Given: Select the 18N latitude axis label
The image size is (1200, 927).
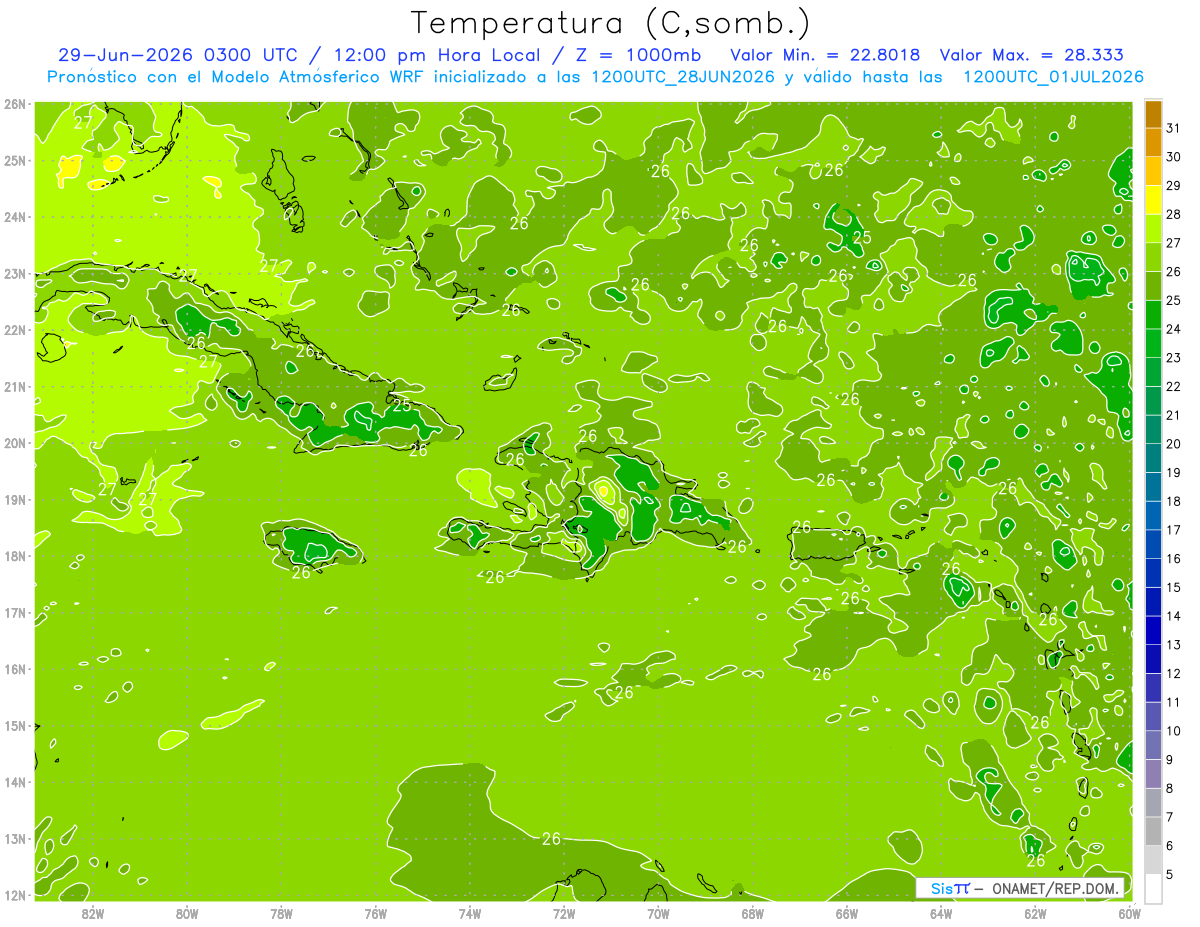Looking at the screenshot, I should (x=16, y=556).
